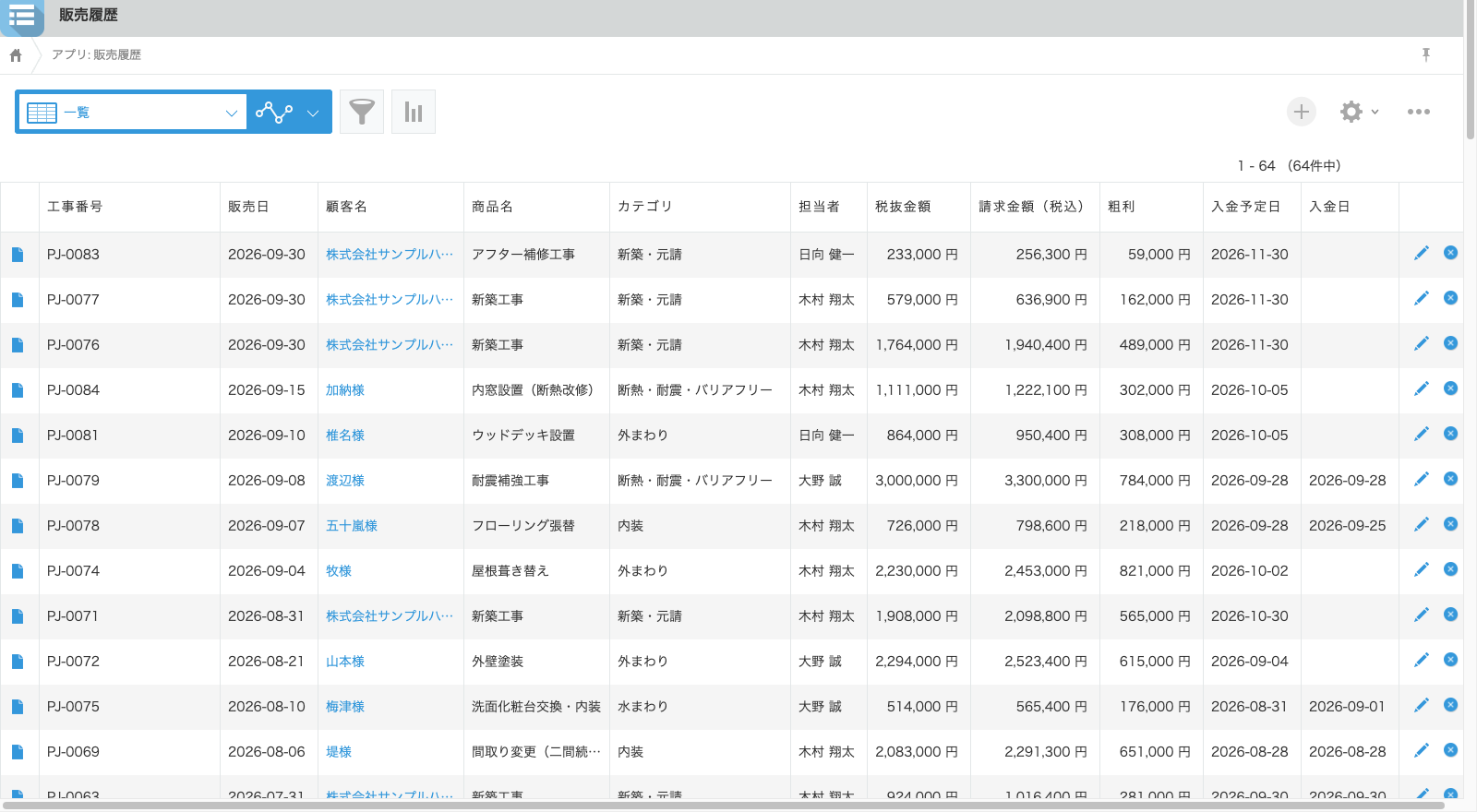Viewport: 1477px width, 812px height.
Task: Delete the PJ-0075 record
Action: click(1451, 705)
